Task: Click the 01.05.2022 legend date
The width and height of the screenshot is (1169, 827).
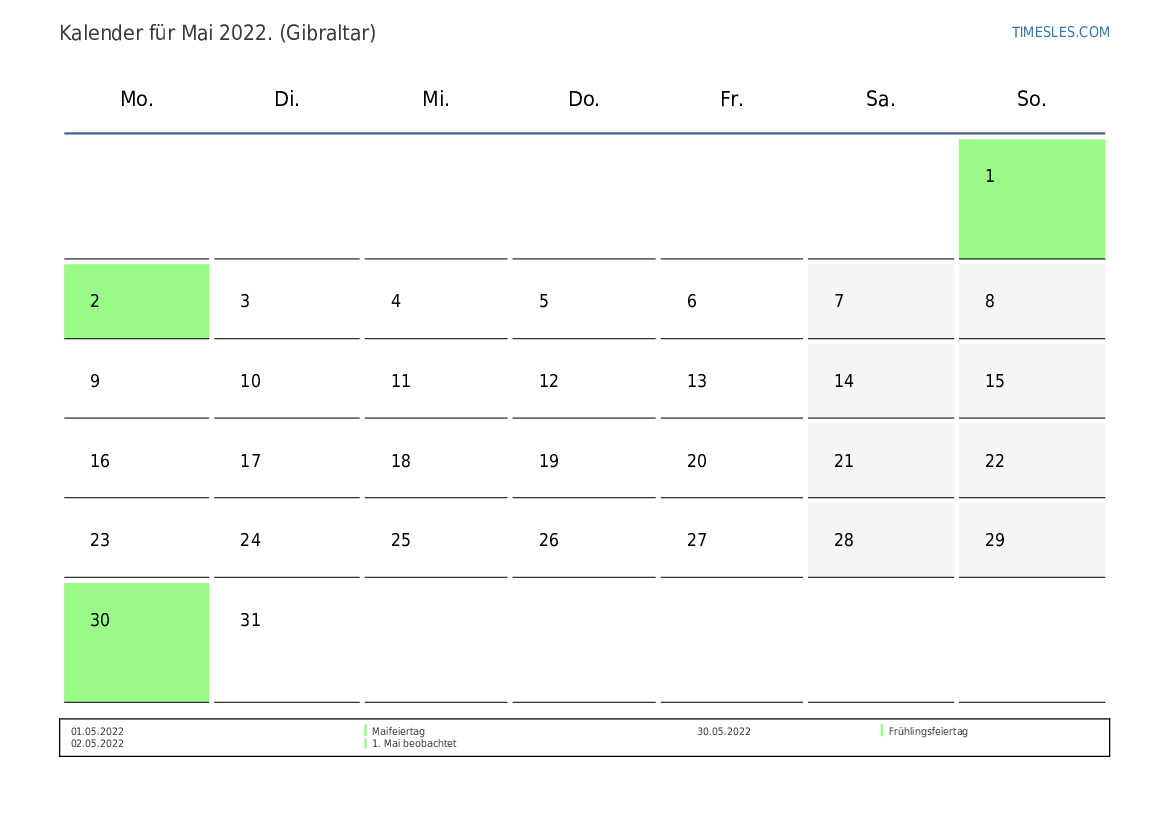Action: pos(97,732)
